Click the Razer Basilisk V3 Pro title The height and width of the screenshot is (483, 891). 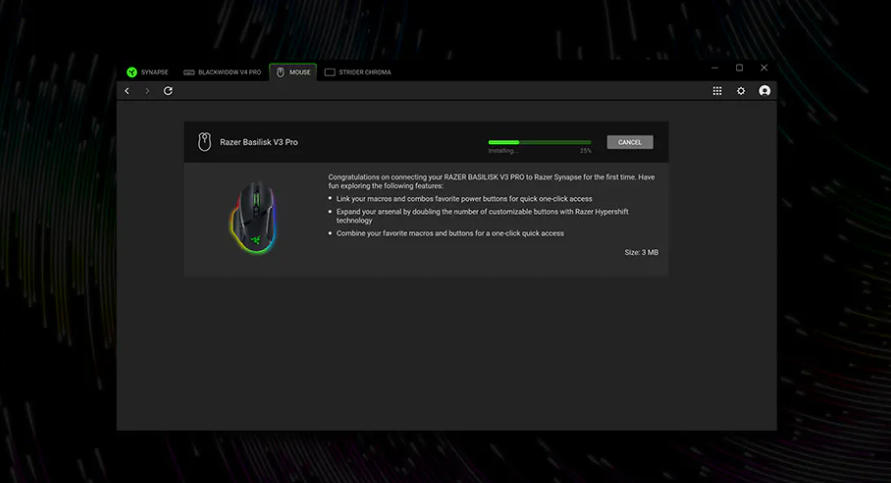pyautogui.click(x=258, y=142)
